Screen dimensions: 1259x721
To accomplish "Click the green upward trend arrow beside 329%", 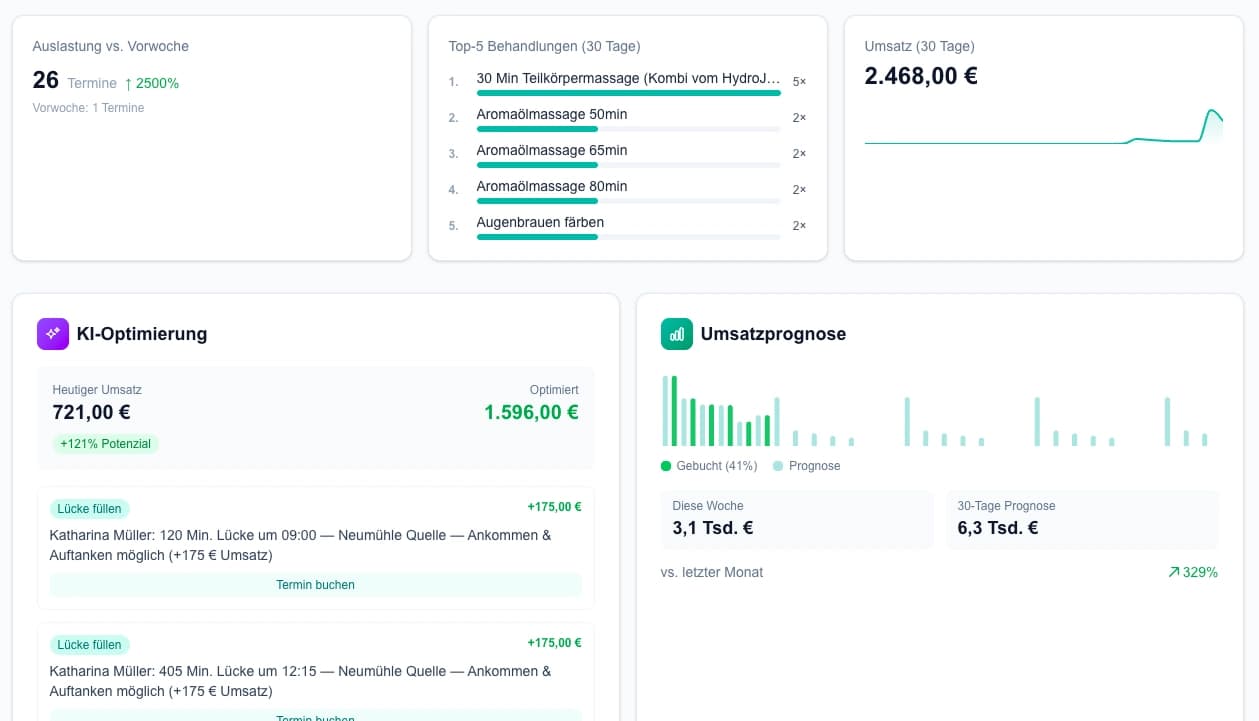I will [1172, 572].
